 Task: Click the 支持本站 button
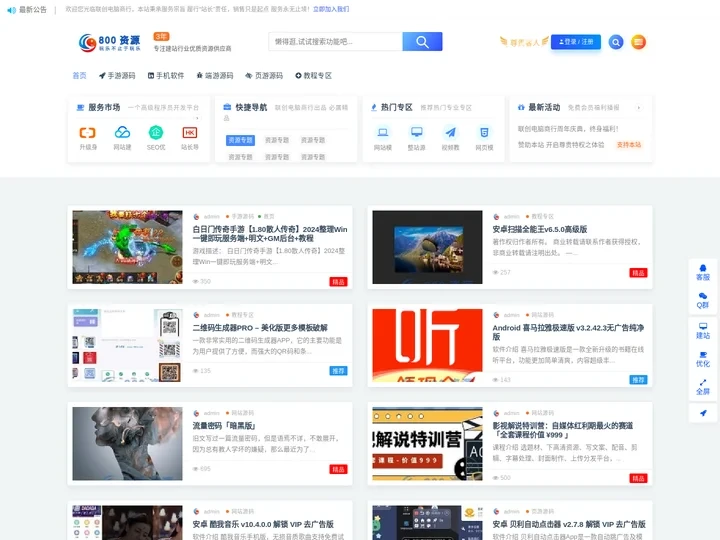click(x=629, y=145)
